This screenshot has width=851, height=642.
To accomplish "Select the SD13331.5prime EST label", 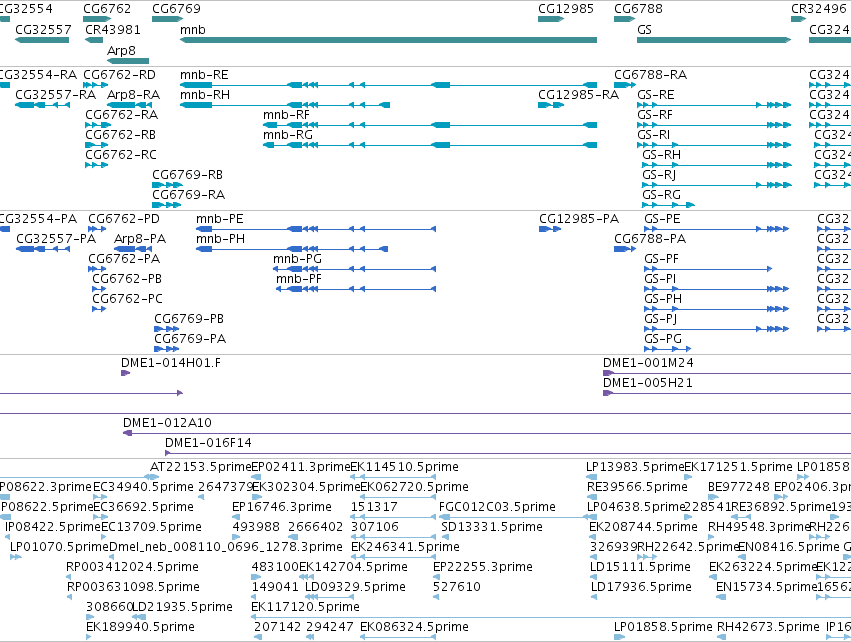I will click(x=492, y=527).
